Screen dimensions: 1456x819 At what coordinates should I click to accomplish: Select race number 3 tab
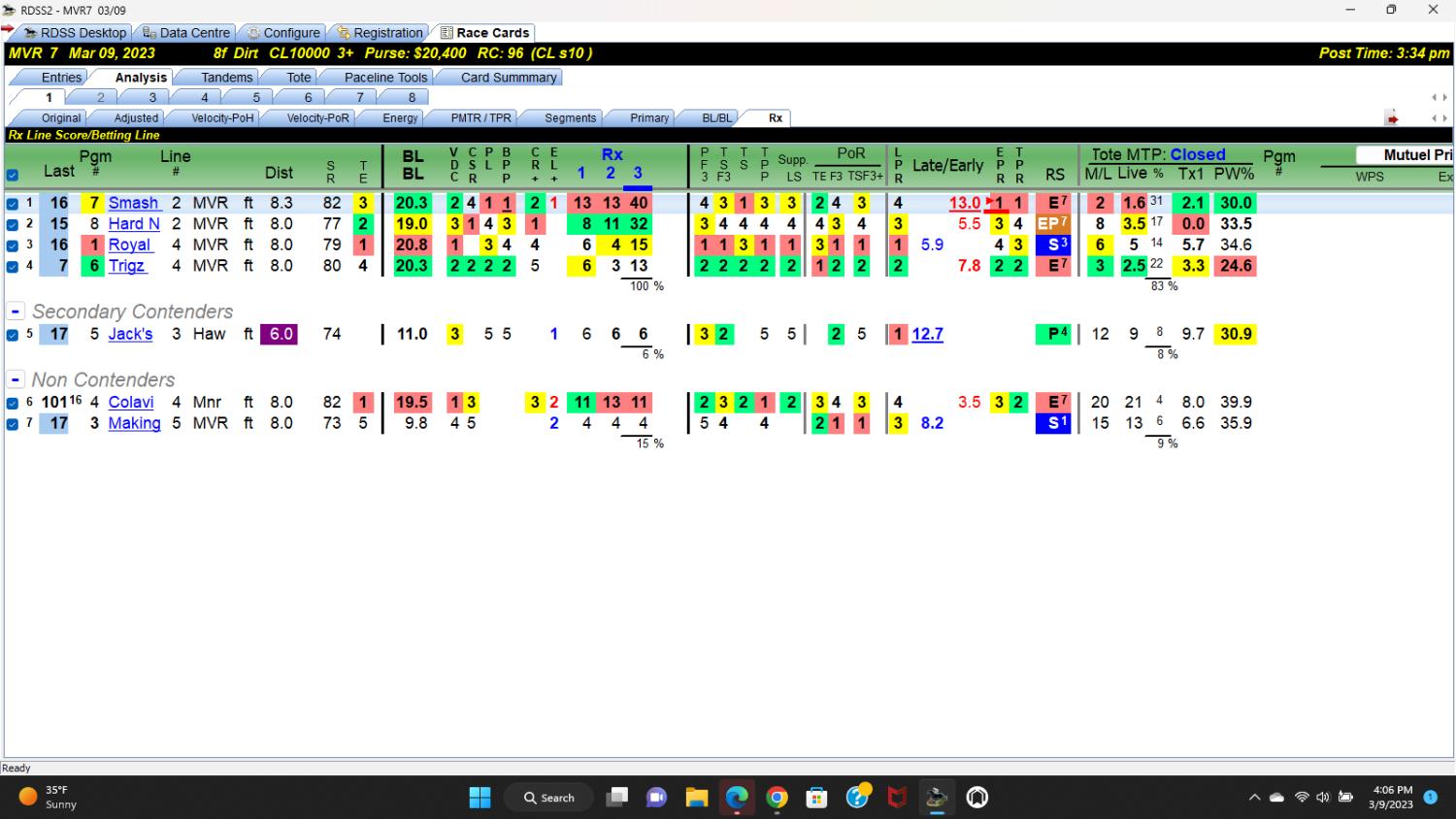pos(152,97)
